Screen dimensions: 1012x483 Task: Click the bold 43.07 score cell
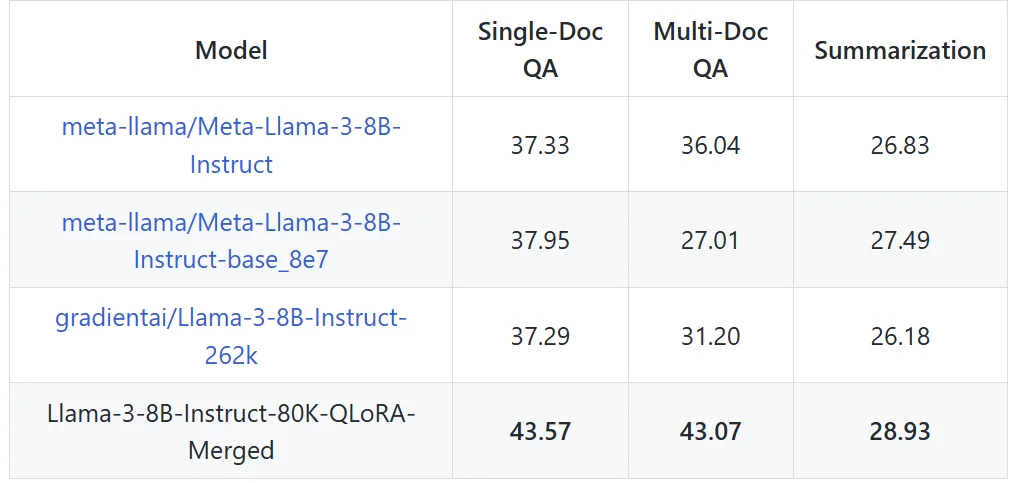(711, 431)
